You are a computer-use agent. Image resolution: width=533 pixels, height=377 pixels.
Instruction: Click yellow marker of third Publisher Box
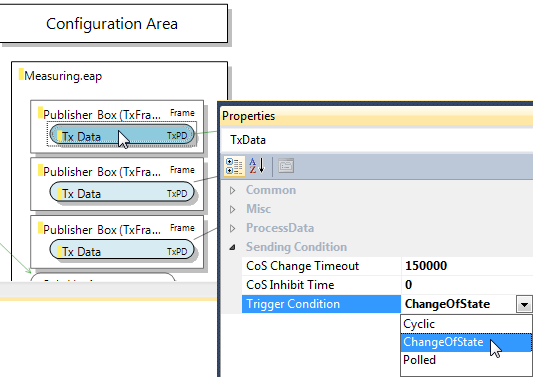tap(40, 228)
